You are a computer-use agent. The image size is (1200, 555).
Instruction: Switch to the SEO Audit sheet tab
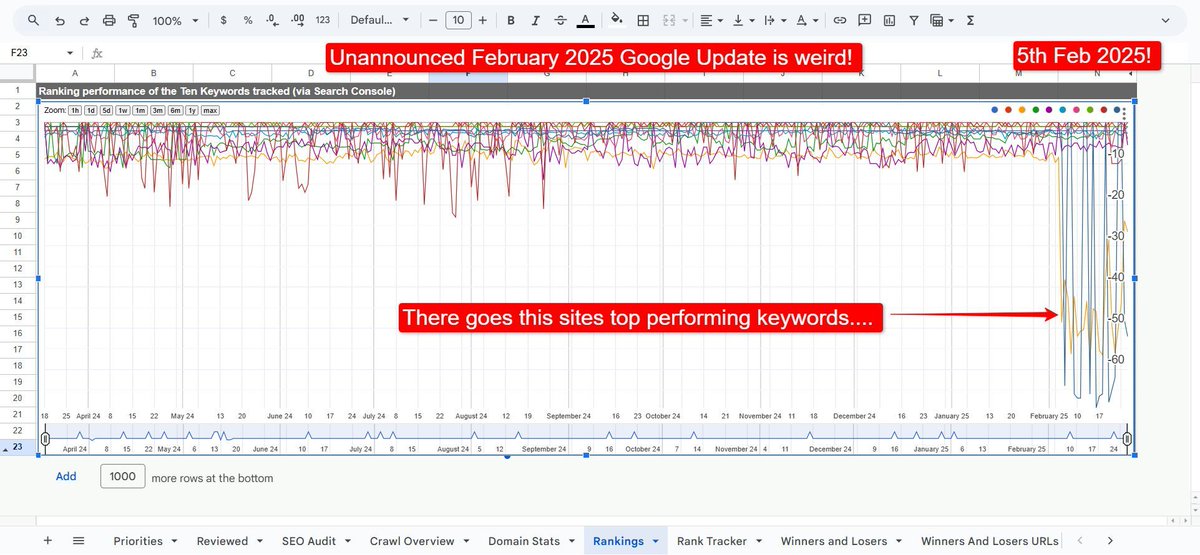309,541
